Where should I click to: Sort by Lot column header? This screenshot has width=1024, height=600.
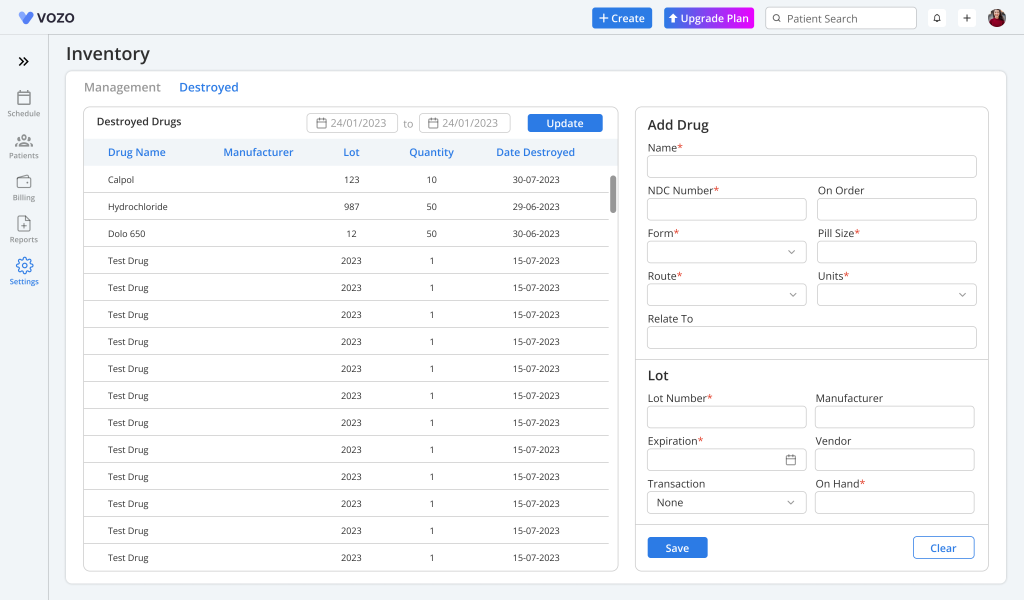tap(351, 152)
